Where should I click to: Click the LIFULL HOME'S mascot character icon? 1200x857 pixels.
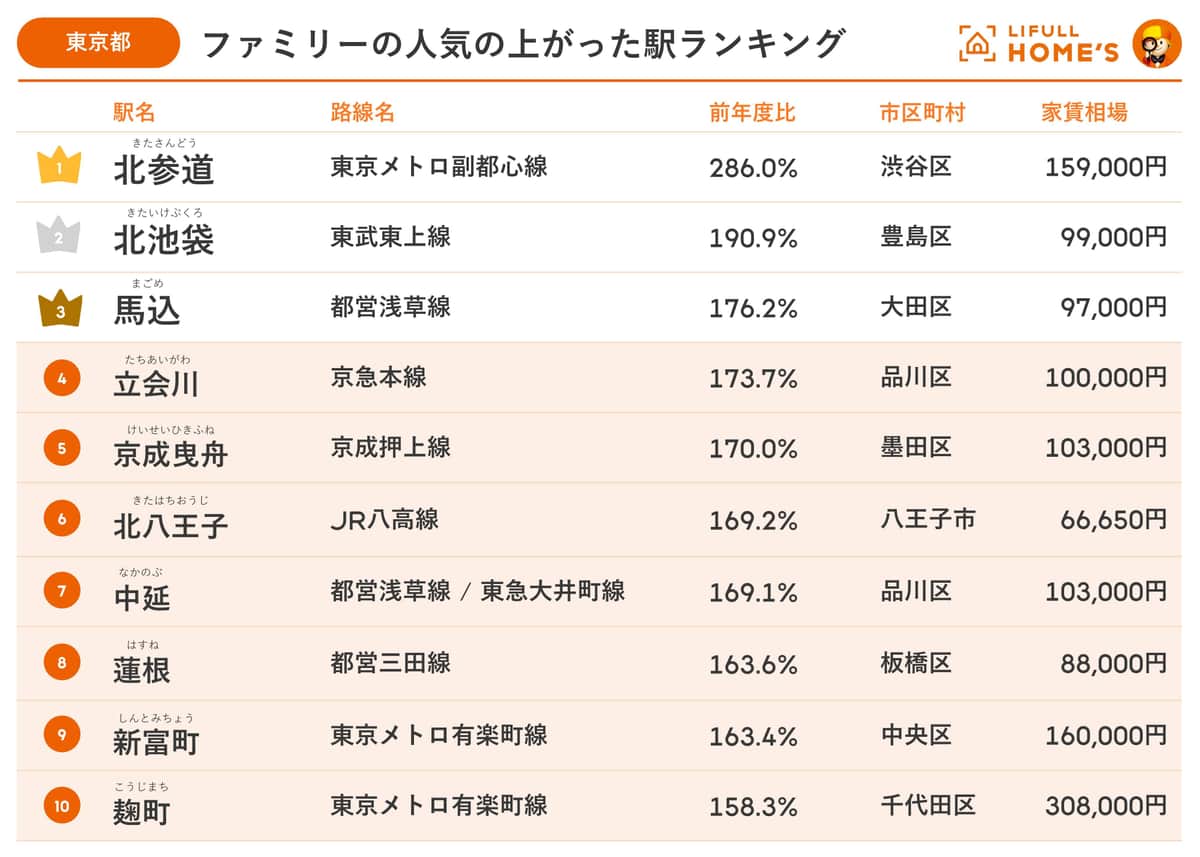tap(1156, 43)
